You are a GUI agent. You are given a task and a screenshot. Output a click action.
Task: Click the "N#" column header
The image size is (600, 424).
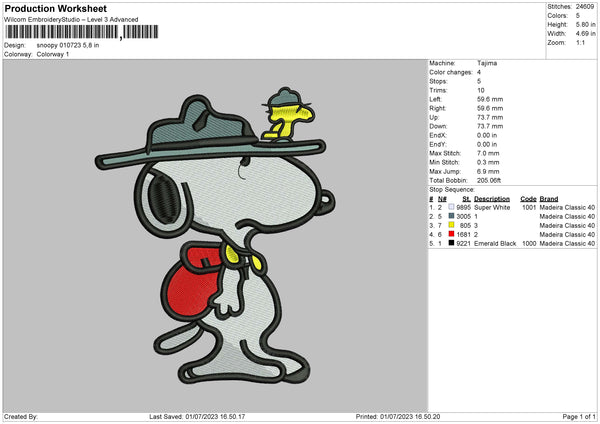pyautogui.click(x=442, y=199)
